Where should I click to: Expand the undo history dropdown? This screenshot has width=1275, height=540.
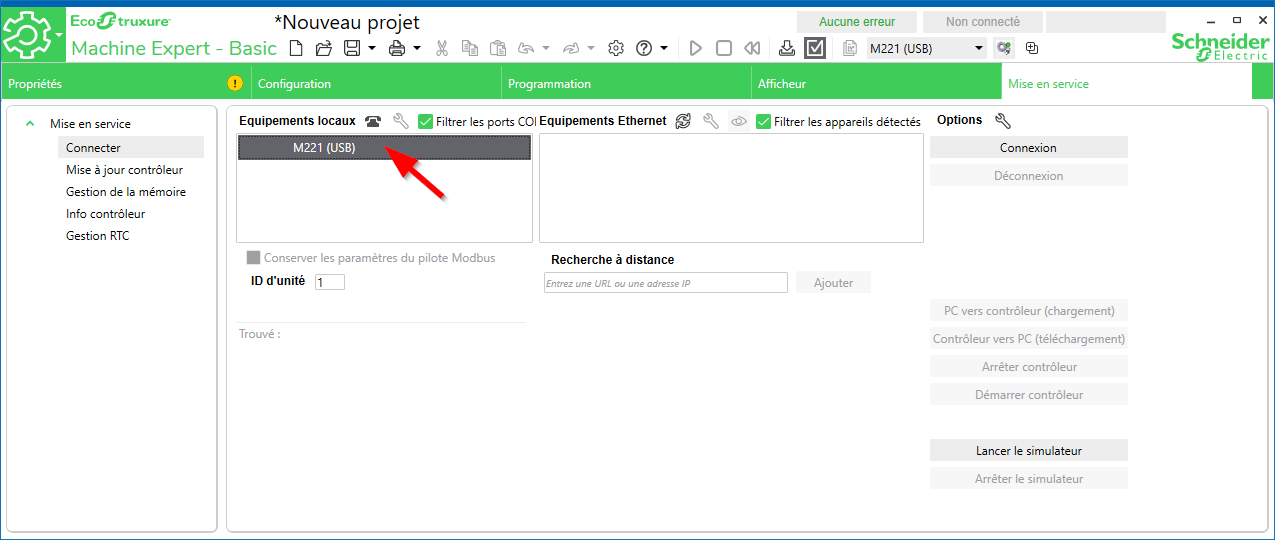[x=546, y=48]
